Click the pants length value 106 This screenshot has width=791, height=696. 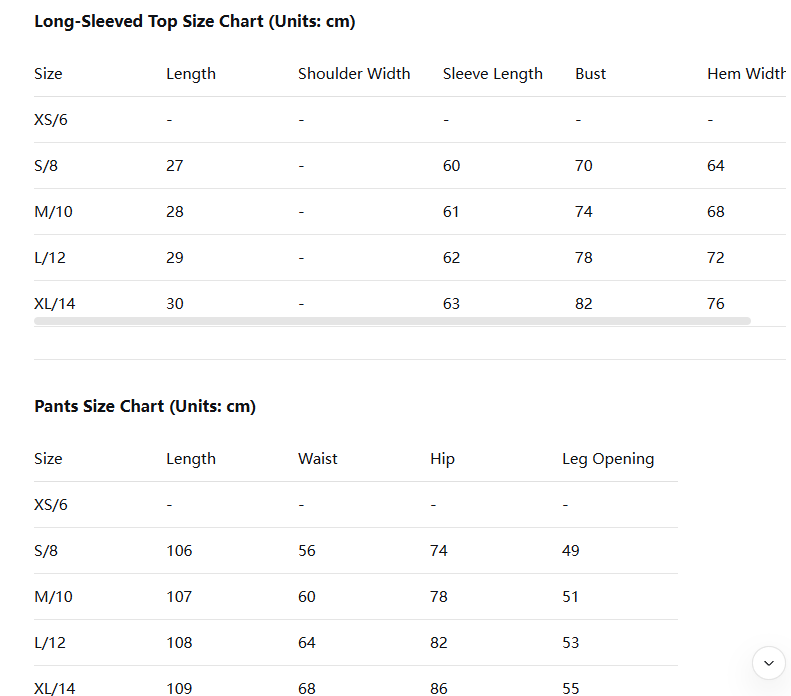click(x=179, y=551)
